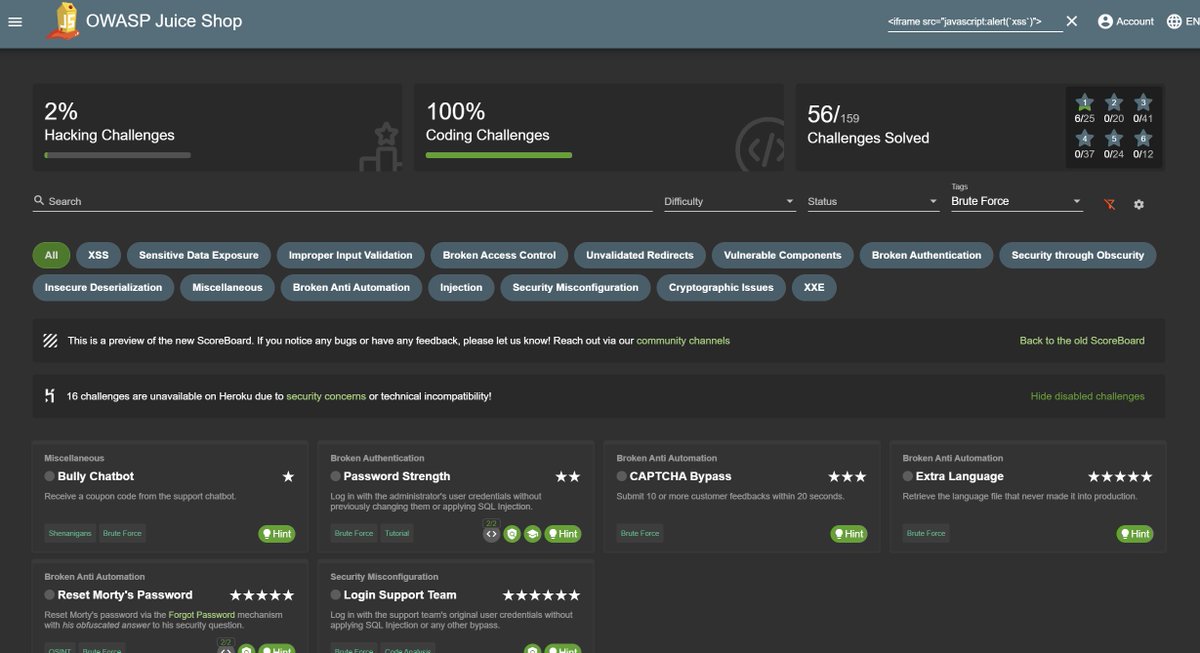Show hint for CAPTCHA Bypass
The image size is (1200, 653).
(x=849, y=534)
